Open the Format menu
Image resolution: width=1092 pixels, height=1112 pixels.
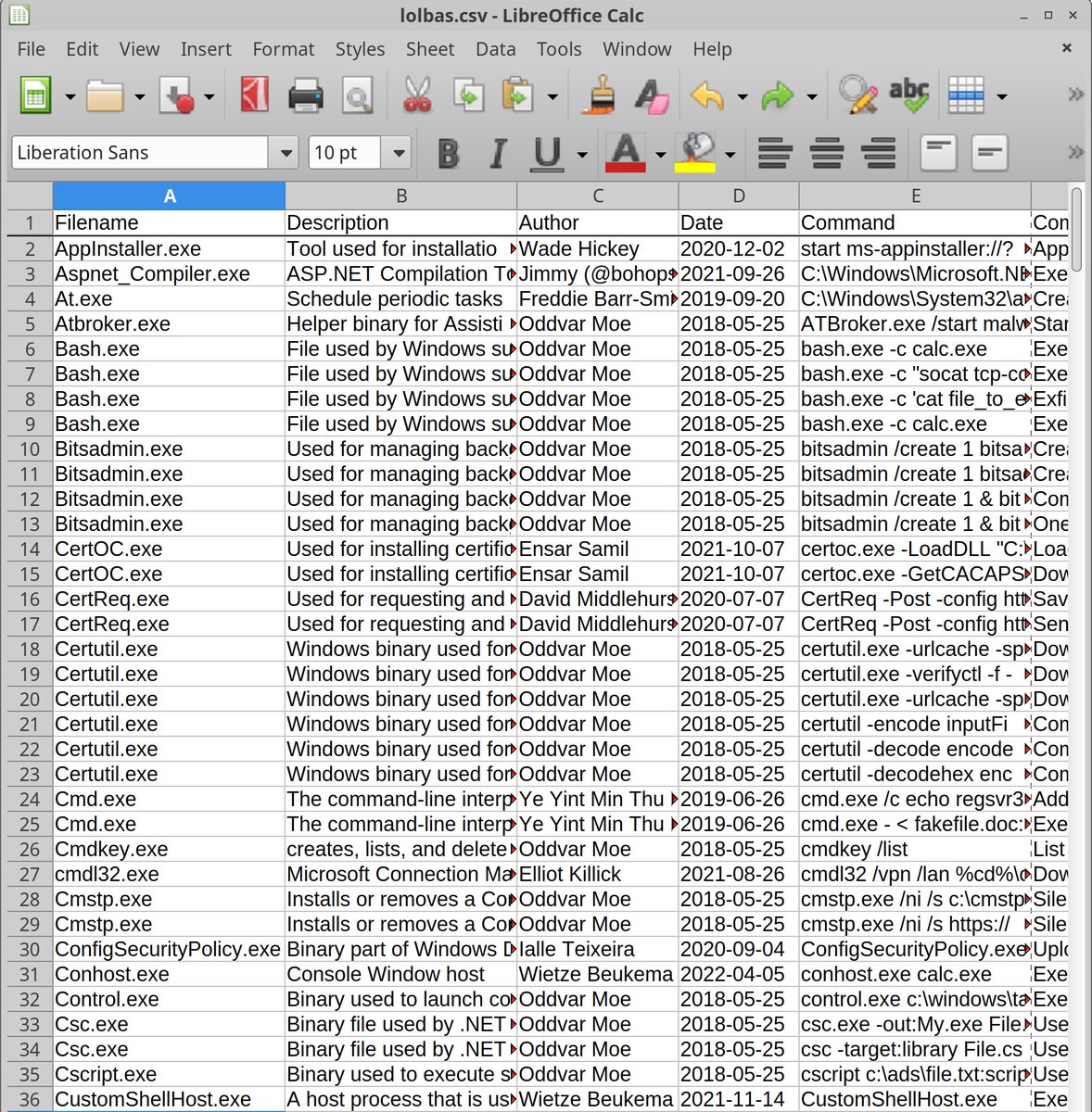(x=284, y=49)
